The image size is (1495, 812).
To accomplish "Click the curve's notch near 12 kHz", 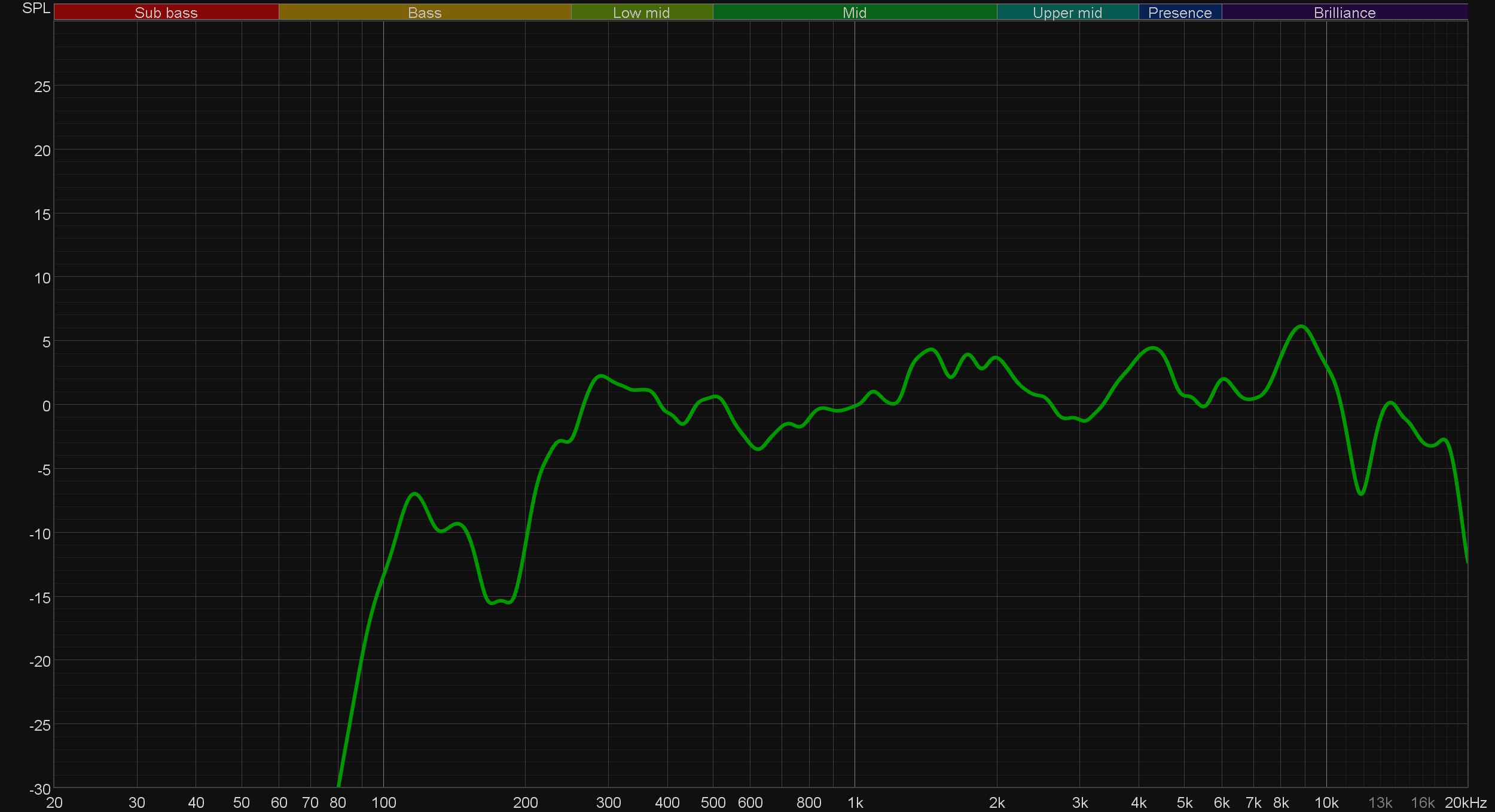I will click(1361, 494).
